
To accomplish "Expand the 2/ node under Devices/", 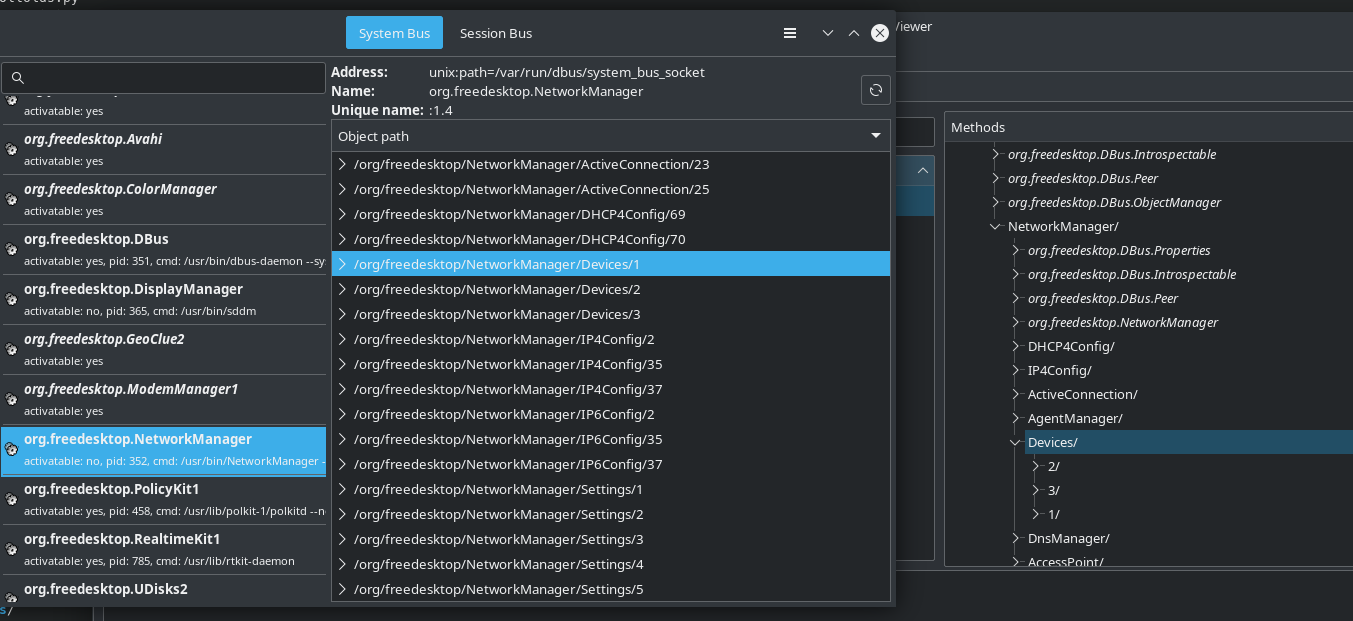I will coord(1035,466).
